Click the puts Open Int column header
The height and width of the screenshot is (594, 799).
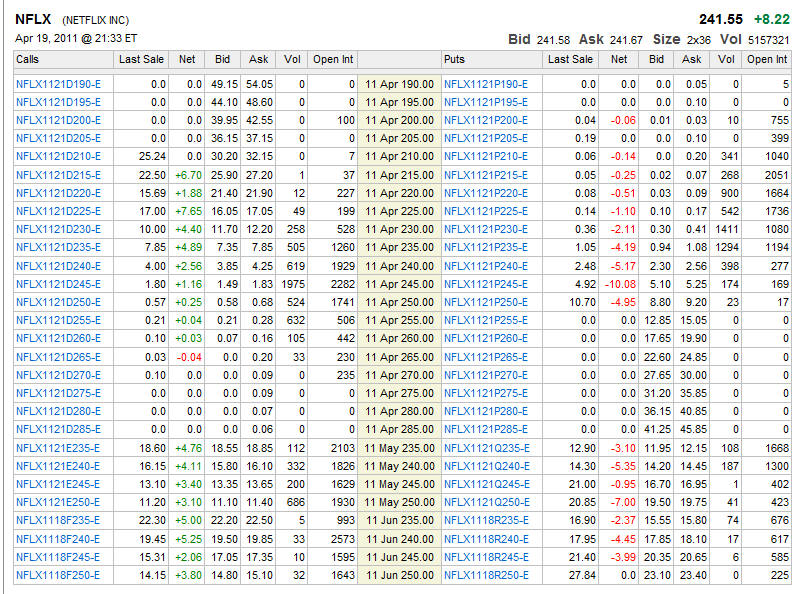point(767,60)
